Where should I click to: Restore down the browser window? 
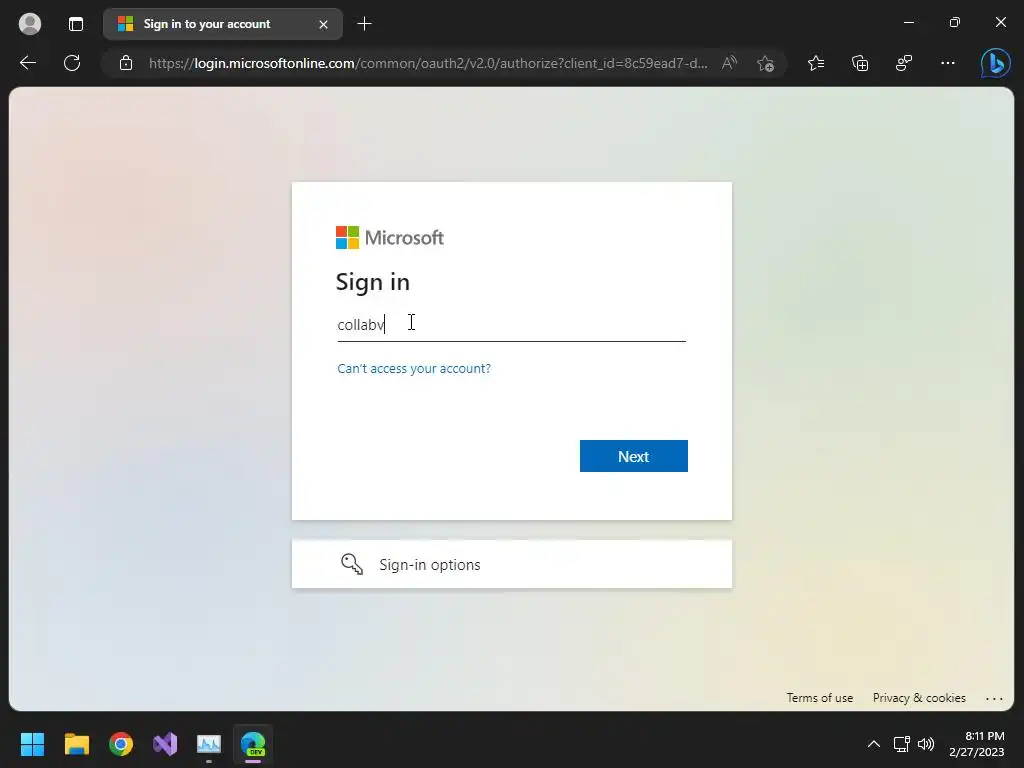[954, 23]
